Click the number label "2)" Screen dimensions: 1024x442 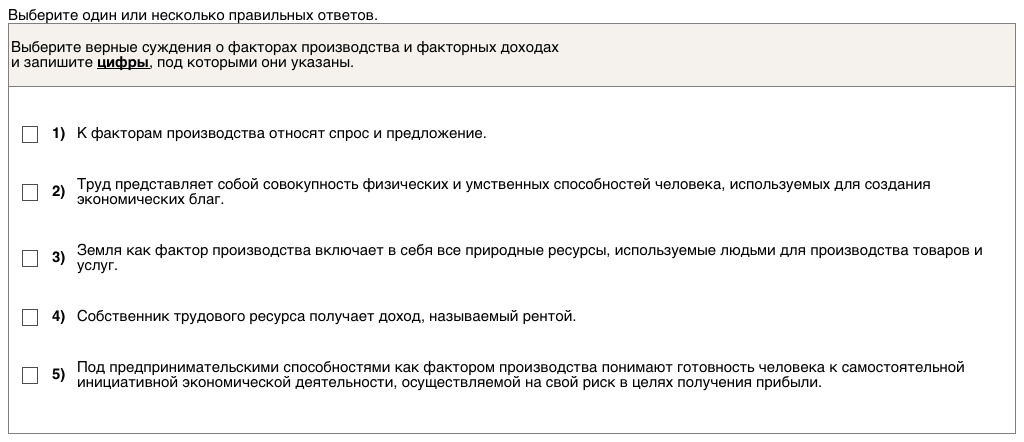pos(58,192)
